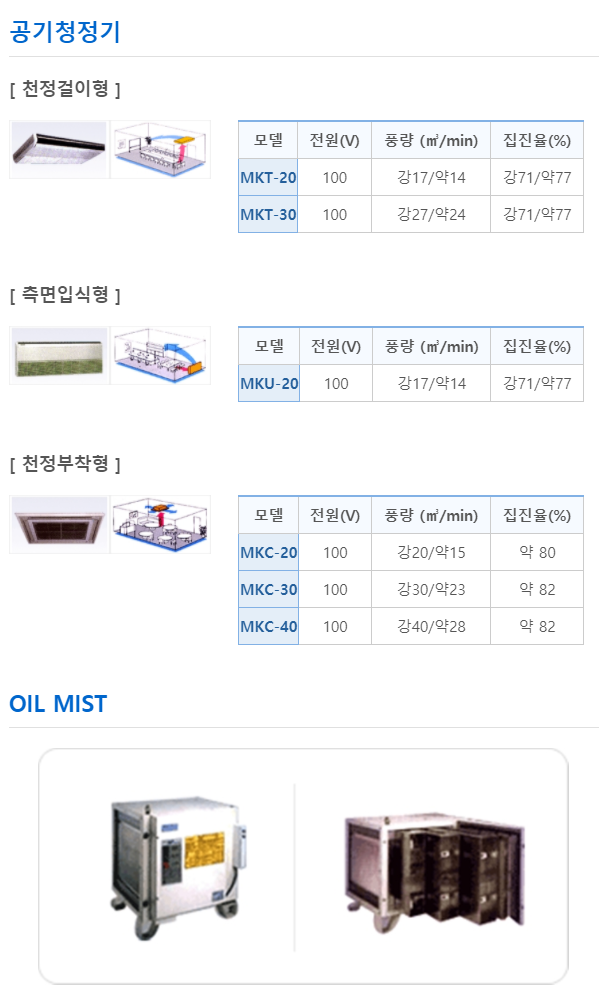Open the ceiling-attached airflow diagram image

(160, 524)
